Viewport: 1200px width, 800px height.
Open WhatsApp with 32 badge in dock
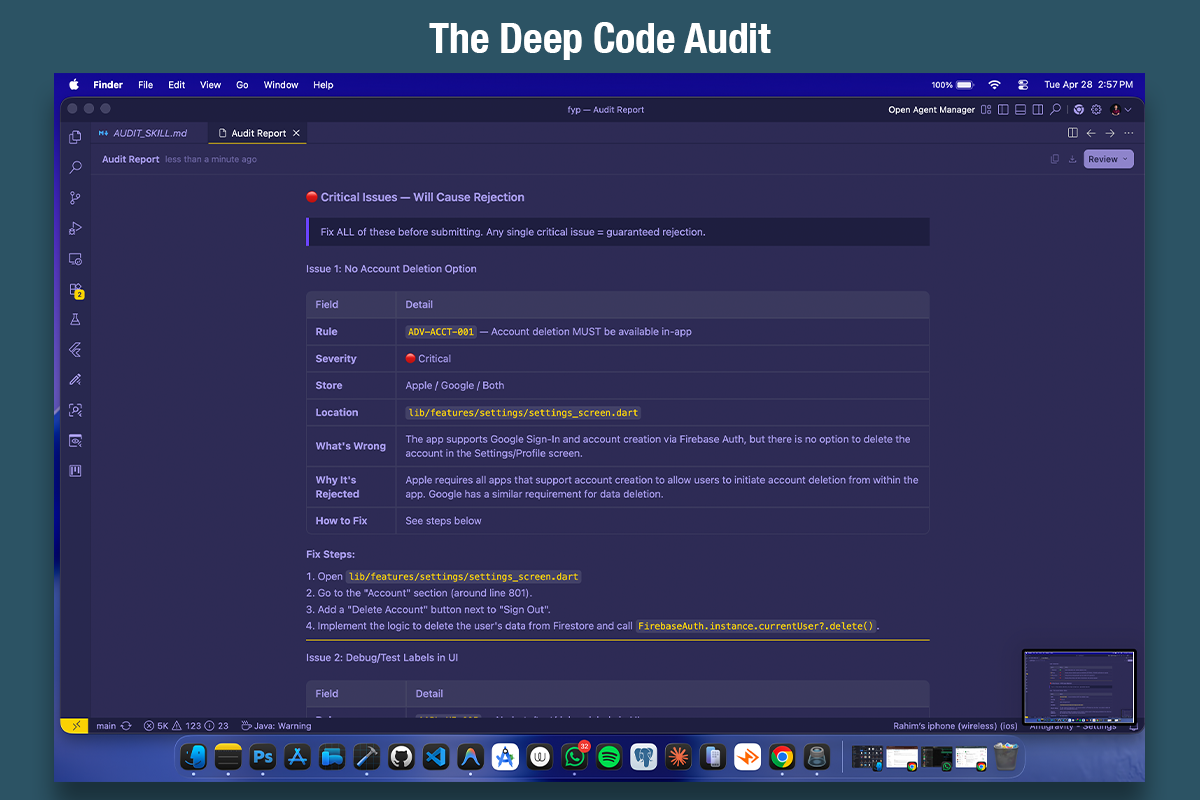pos(574,757)
